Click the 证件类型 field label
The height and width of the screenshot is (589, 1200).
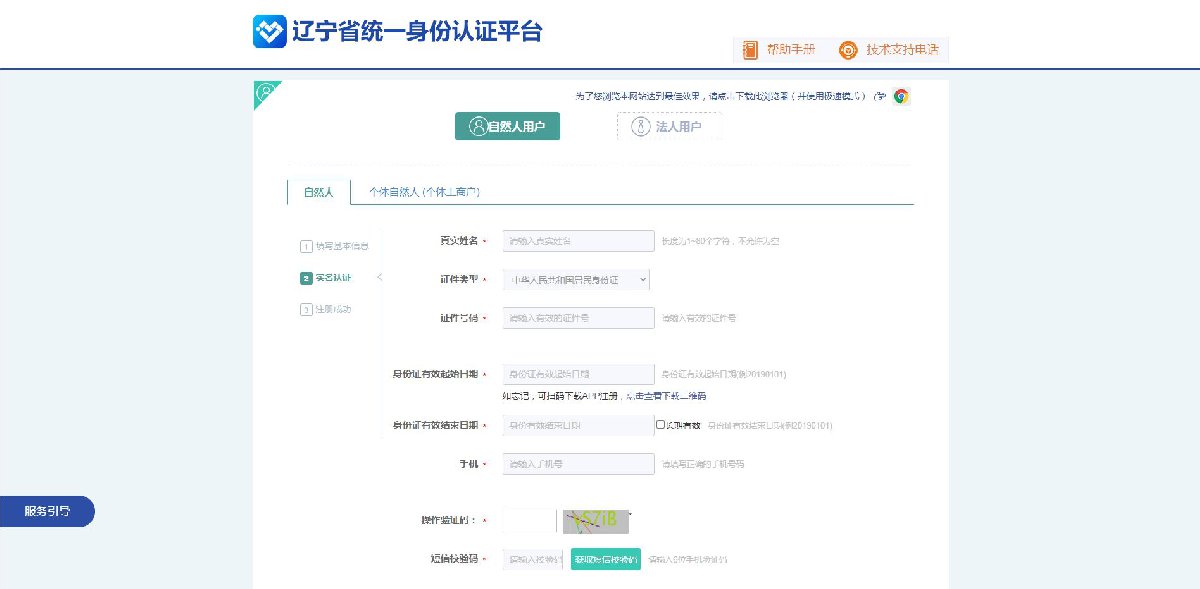click(x=459, y=280)
